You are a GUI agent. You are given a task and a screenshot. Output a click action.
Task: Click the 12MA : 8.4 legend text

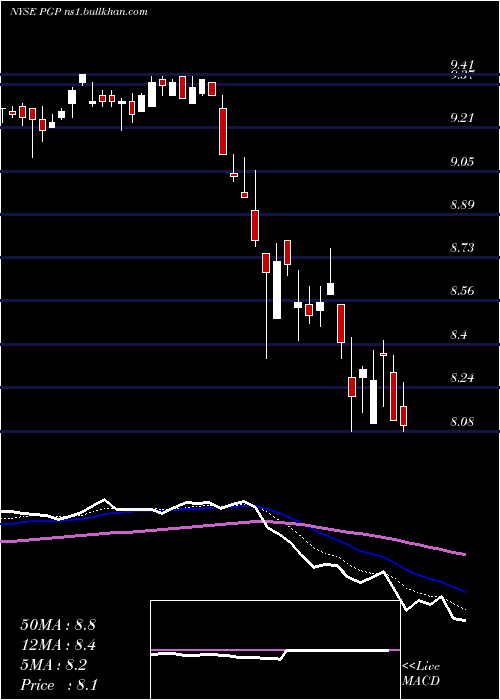[x=58, y=645]
